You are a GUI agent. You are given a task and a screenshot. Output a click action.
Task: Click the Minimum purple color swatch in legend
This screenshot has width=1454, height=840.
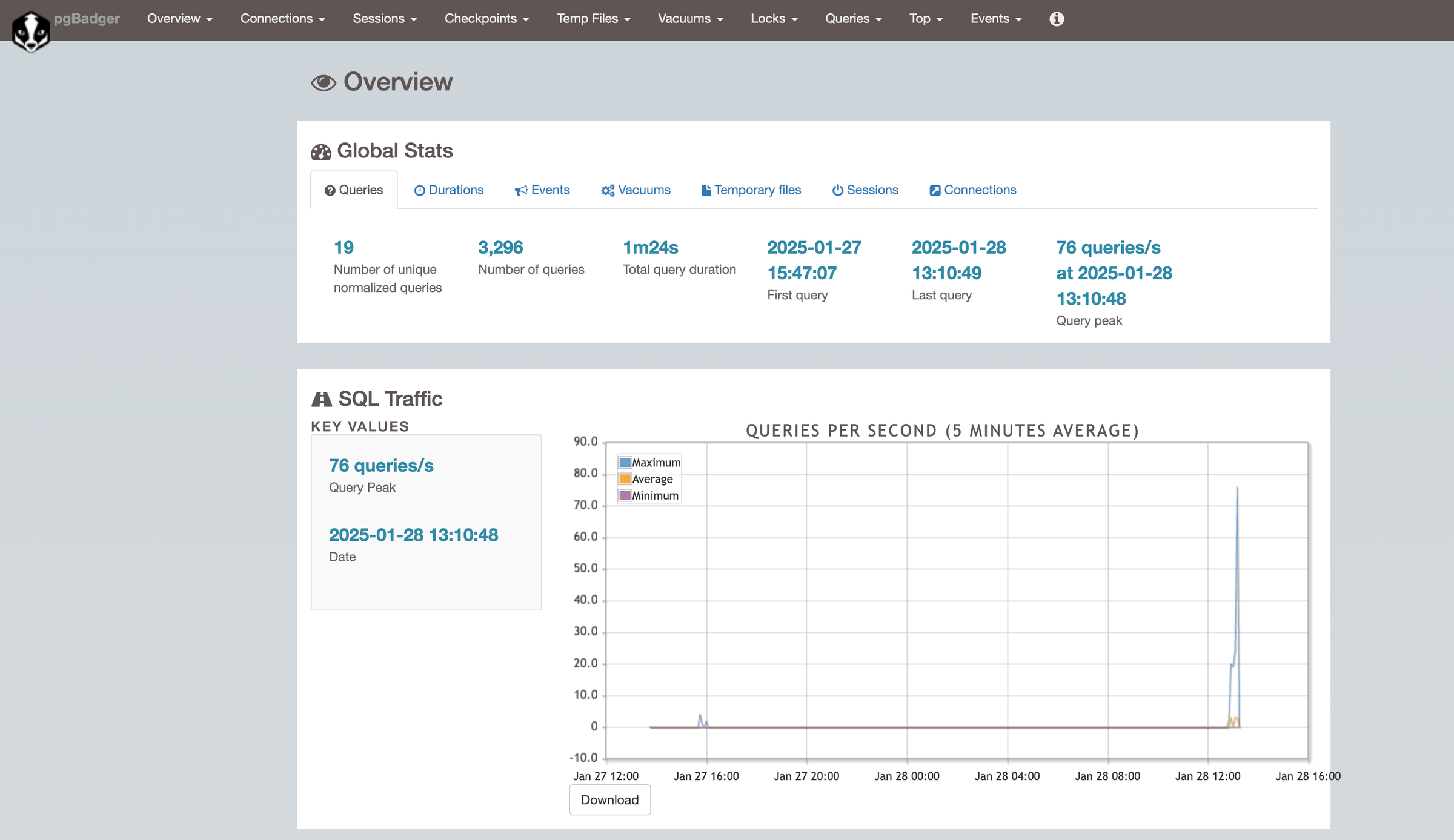(624, 495)
